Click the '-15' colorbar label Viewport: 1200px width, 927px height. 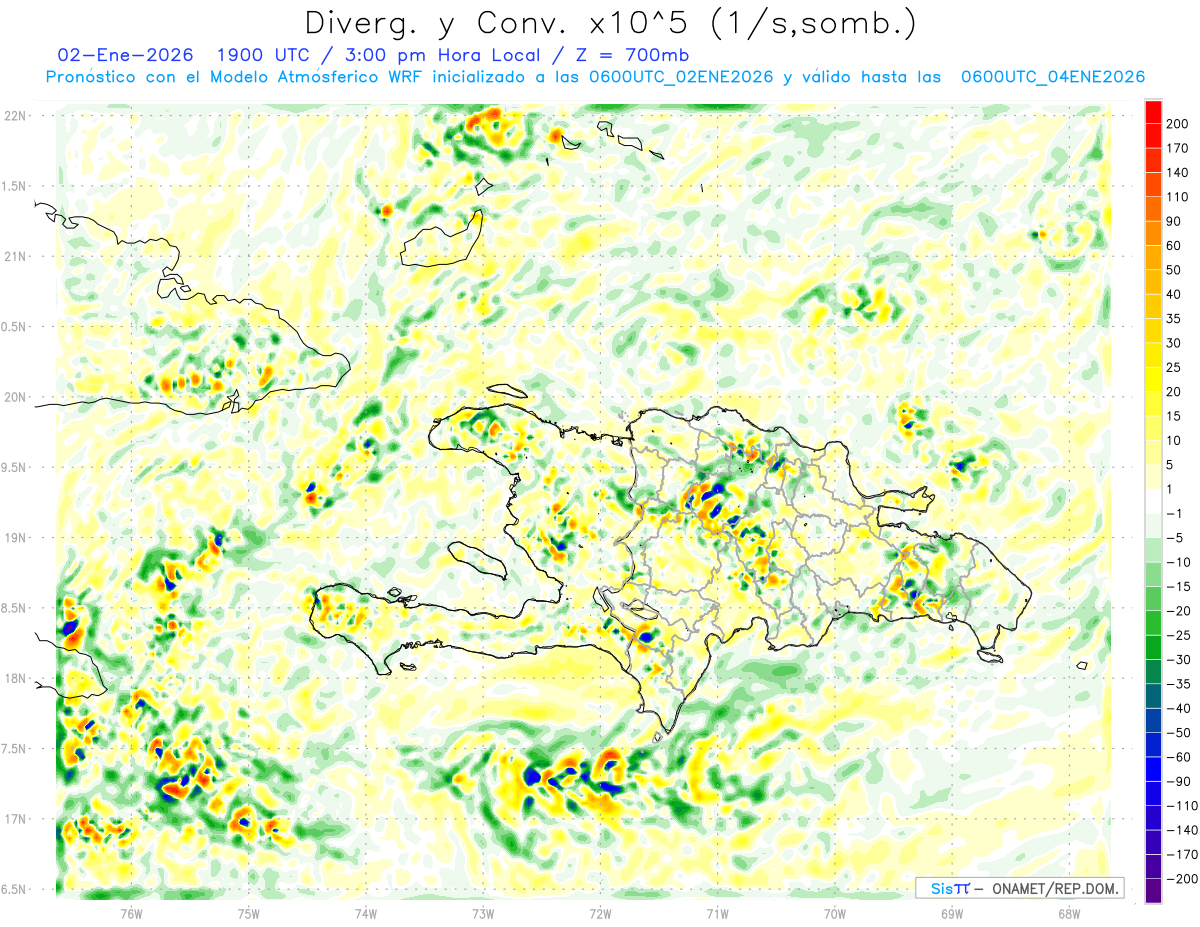[x=1177, y=586]
